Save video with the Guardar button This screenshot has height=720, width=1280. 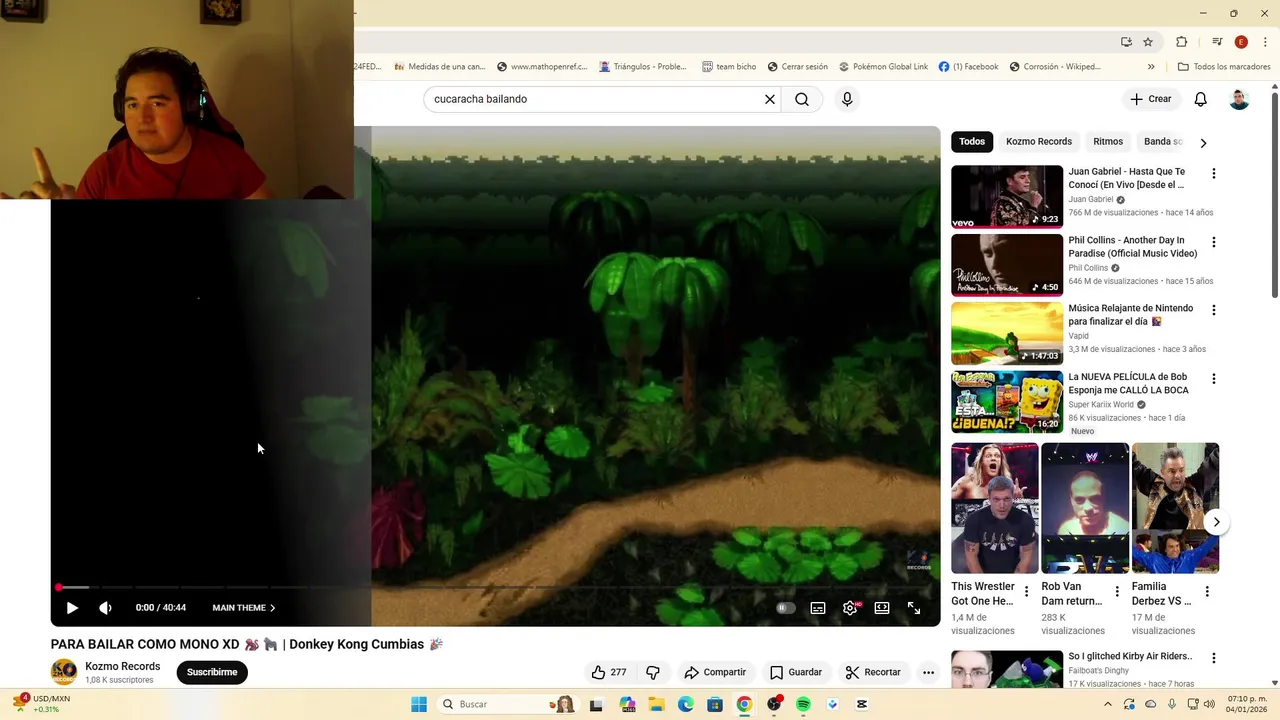[796, 672]
